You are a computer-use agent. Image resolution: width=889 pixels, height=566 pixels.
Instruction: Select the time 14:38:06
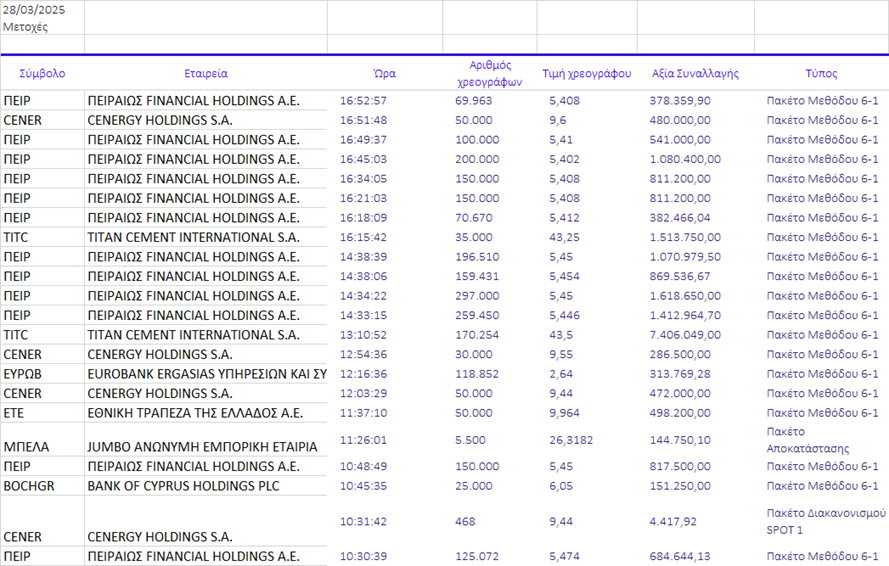[x=363, y=276]
